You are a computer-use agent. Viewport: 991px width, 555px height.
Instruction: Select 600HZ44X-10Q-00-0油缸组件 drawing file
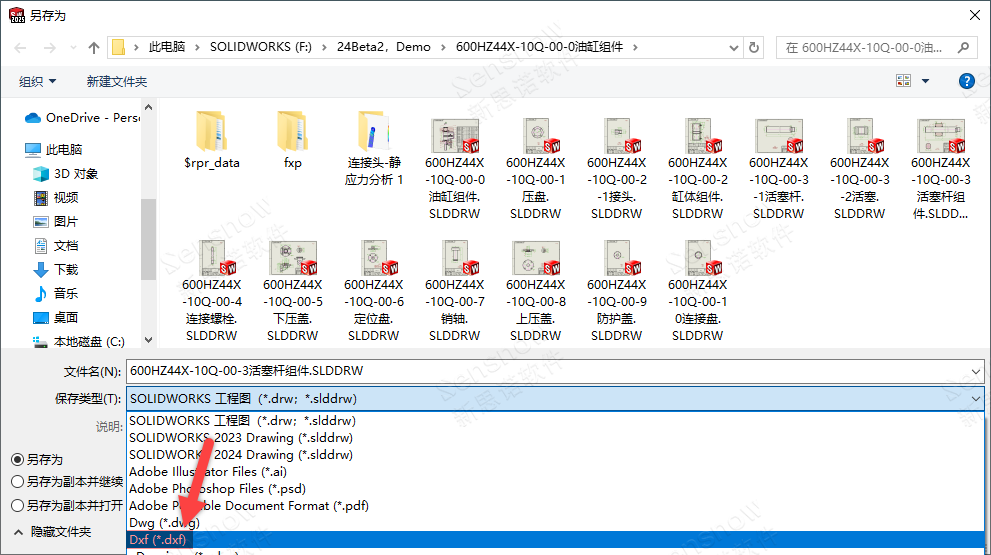coord(454,168)
